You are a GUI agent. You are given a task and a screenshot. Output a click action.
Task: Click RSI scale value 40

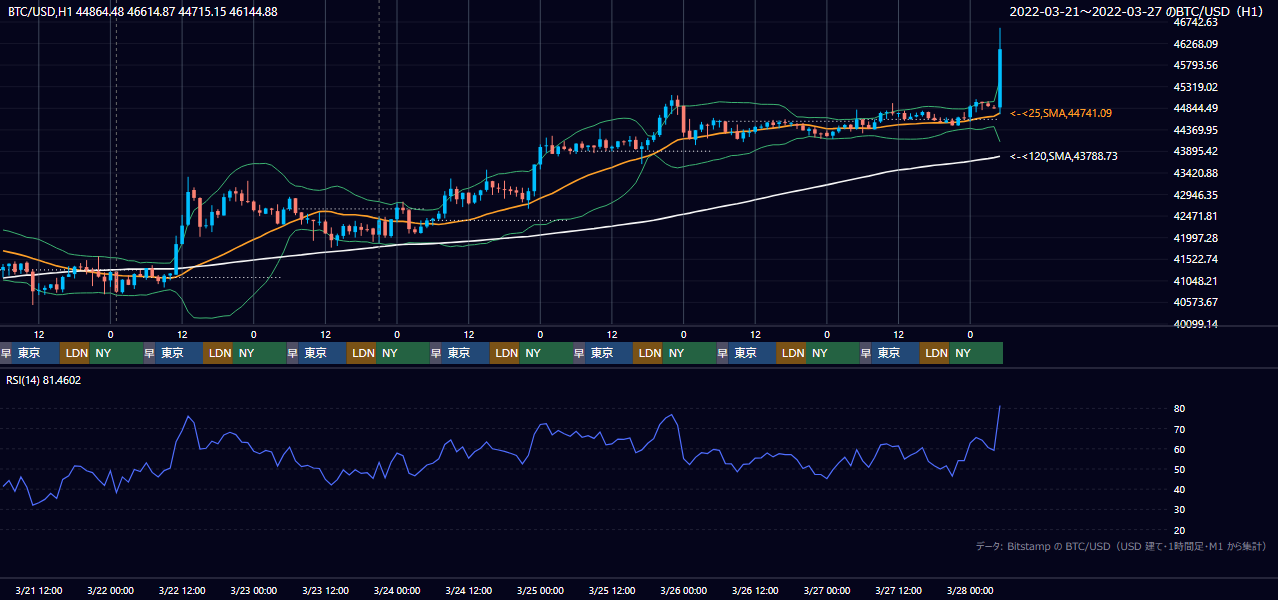pos(1180,489)
